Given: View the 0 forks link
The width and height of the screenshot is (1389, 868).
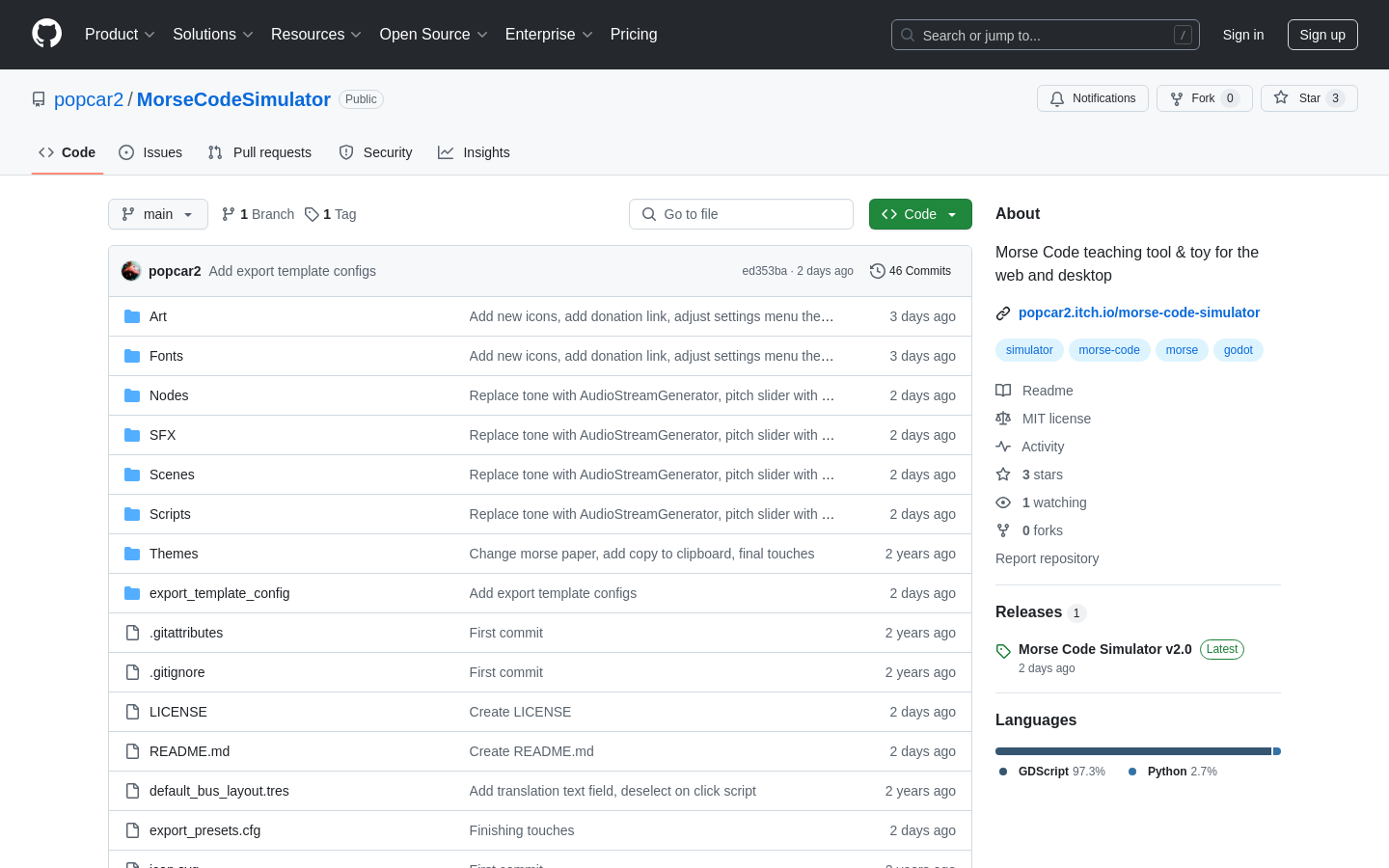Looking at the screenshot, I should [1029, 530].
